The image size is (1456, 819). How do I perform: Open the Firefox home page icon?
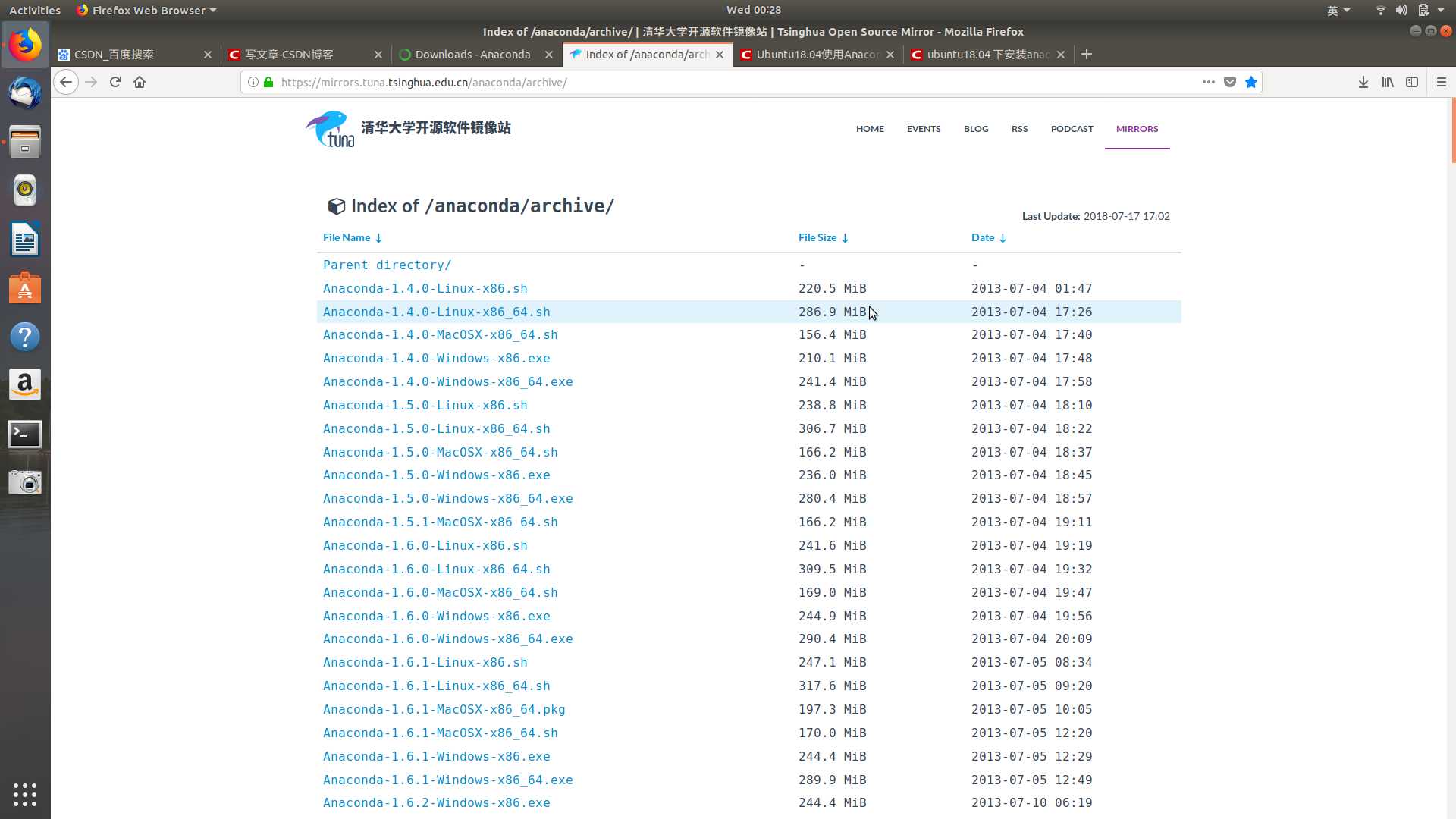point(140,82)
